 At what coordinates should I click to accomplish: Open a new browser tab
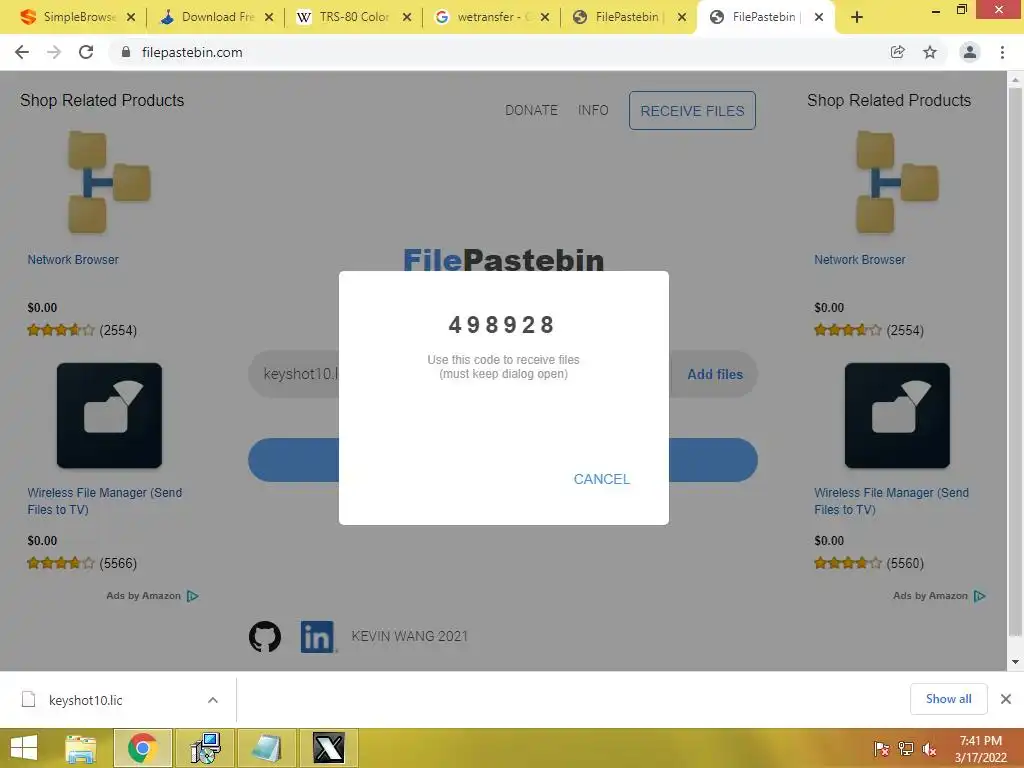857,18
